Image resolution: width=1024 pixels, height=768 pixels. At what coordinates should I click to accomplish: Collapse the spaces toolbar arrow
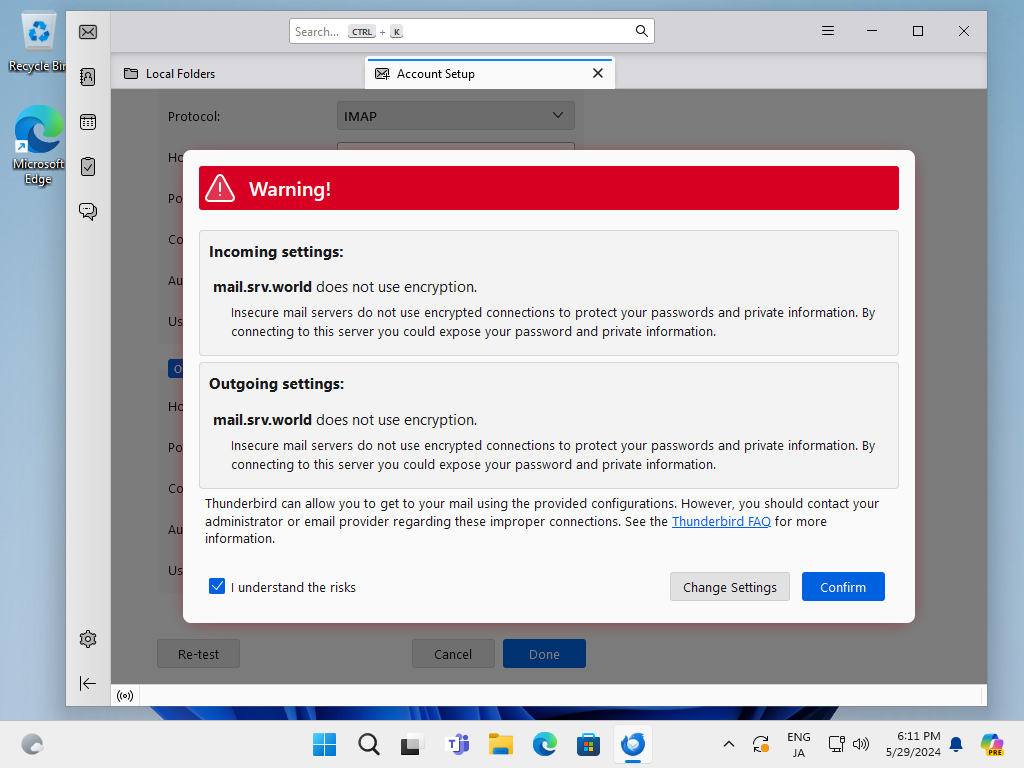(88, 683)
